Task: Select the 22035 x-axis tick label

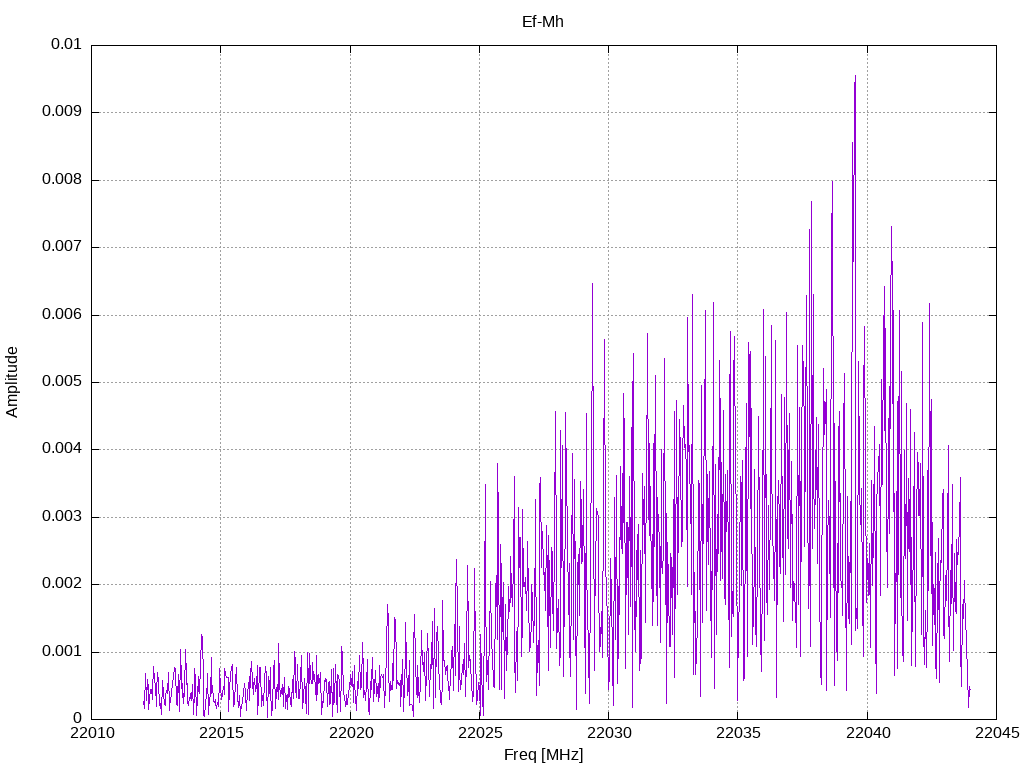Action: tap(737, 734)
